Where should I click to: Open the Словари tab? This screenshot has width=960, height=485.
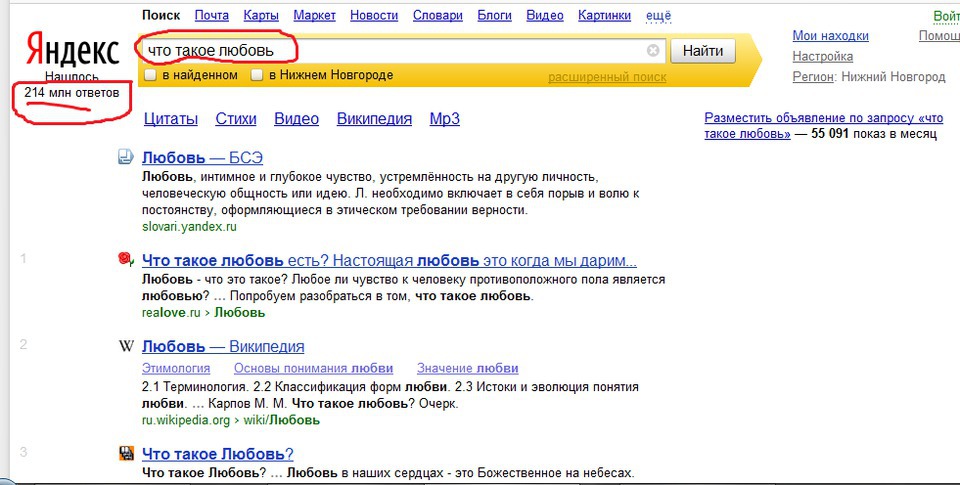pyautogui.click(x=438, y=16)
